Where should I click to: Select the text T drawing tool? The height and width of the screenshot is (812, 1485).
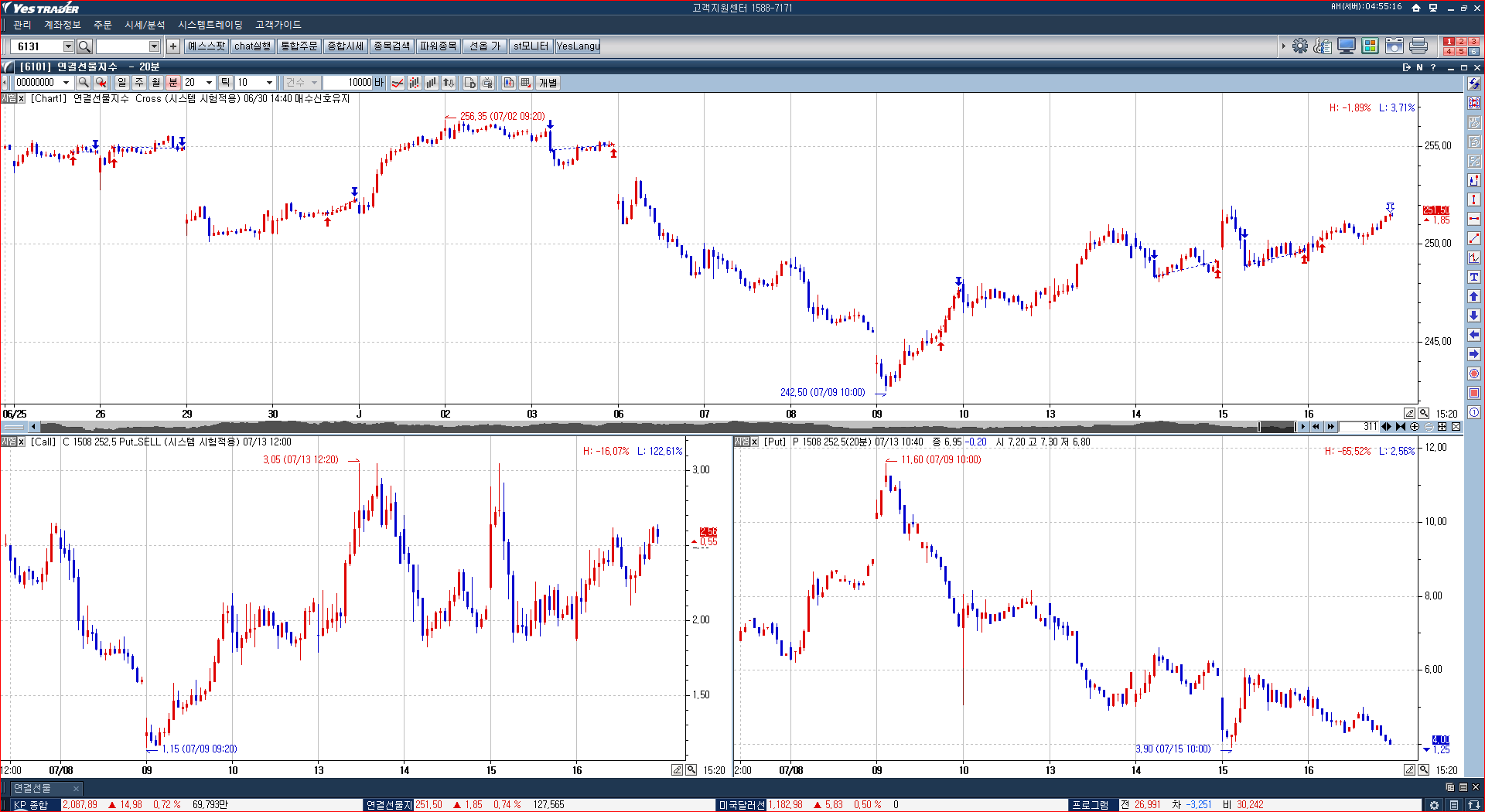[x=1474, y=277]
